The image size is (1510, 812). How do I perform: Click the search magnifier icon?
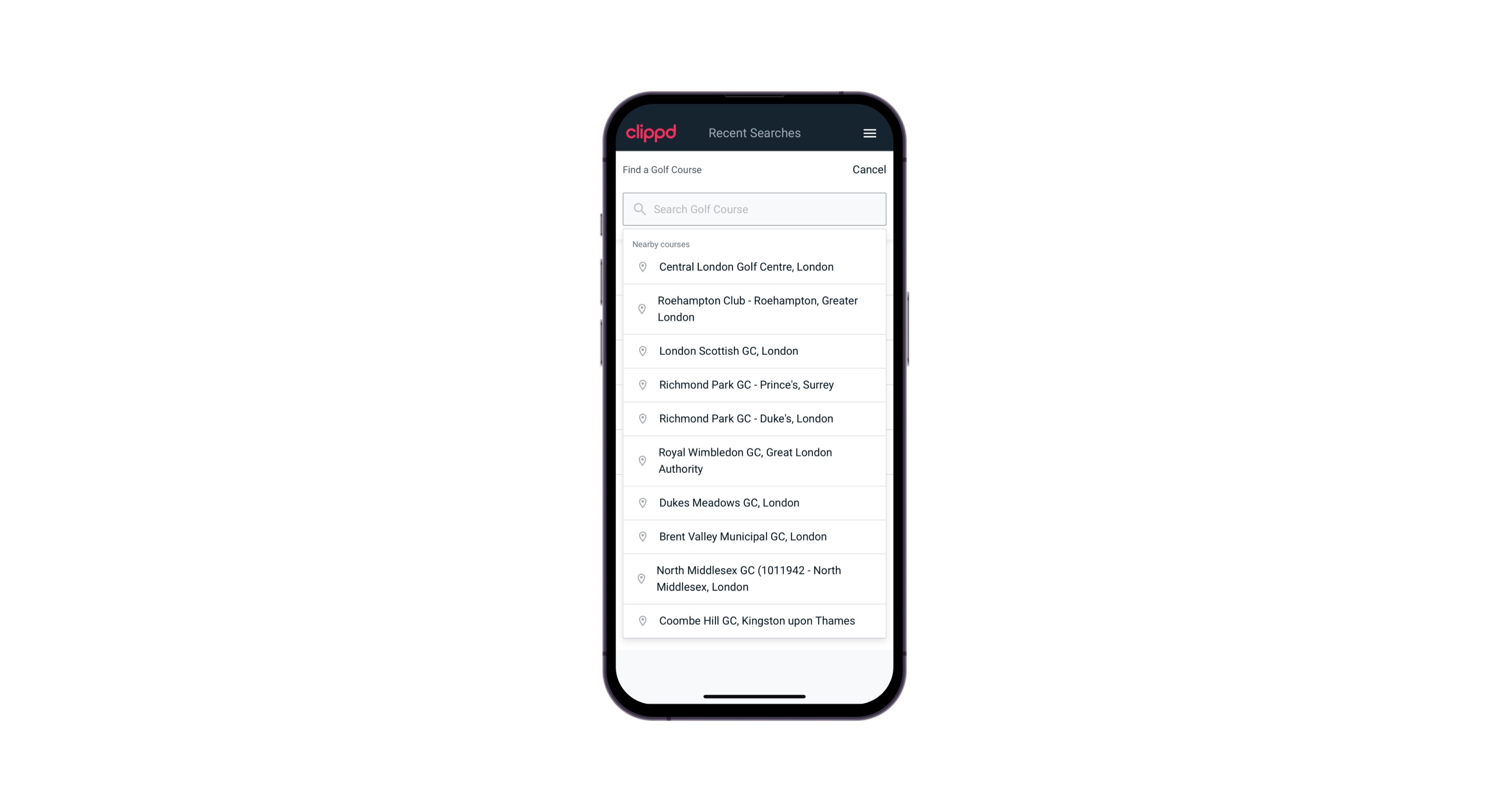[639, 208]
